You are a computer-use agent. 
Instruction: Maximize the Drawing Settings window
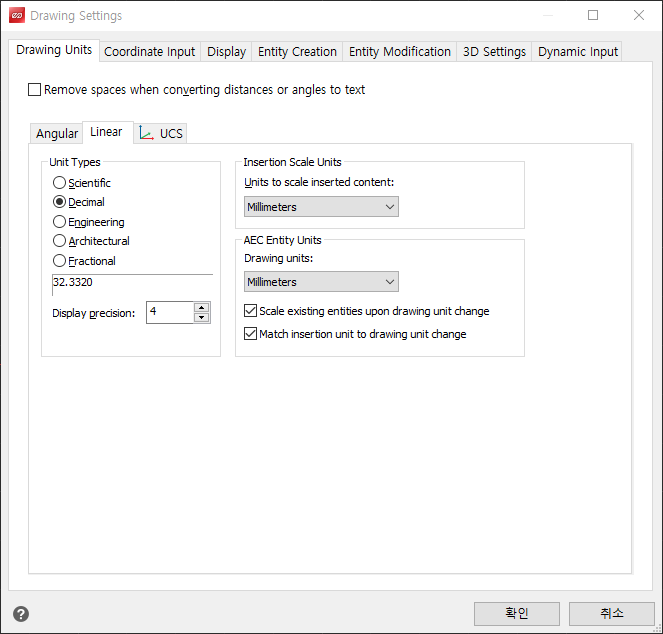click(x=593, y=16)
